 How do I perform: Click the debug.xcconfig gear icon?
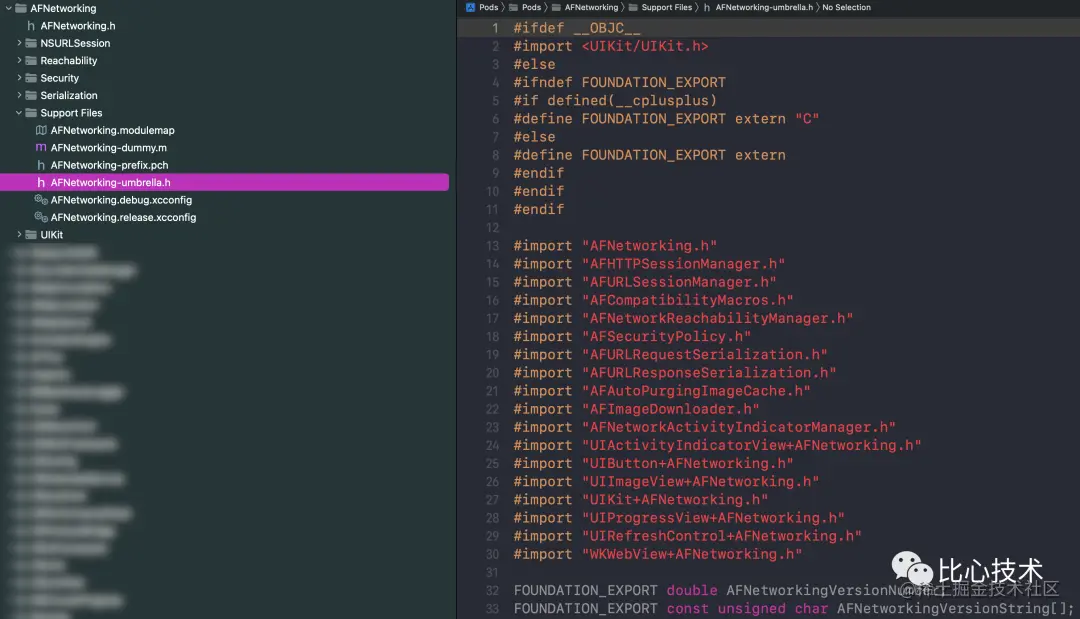tap(41, 200)
